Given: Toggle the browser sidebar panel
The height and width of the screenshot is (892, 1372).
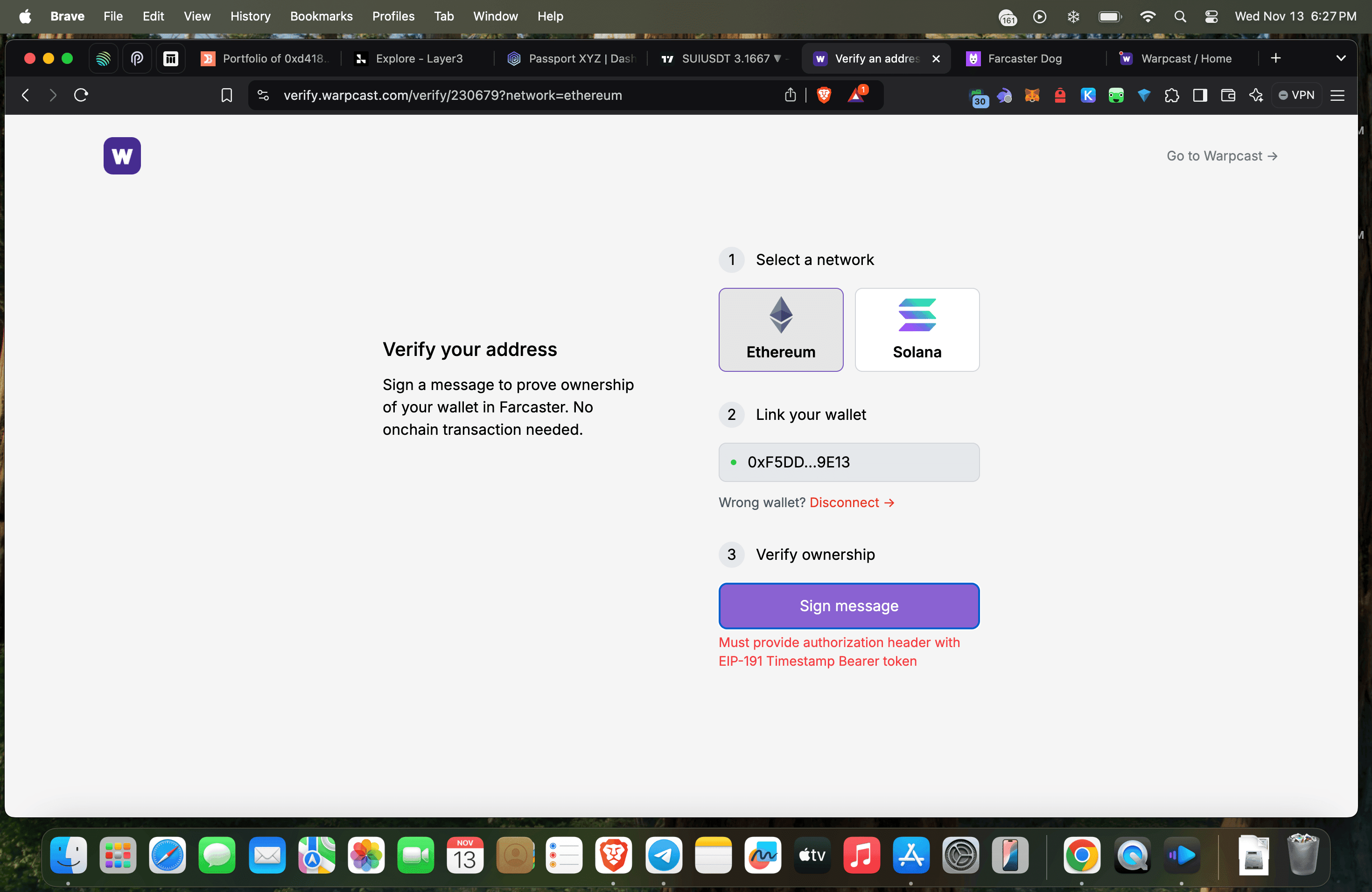Looking at the screenshot, I should (x=1200, y=95).
